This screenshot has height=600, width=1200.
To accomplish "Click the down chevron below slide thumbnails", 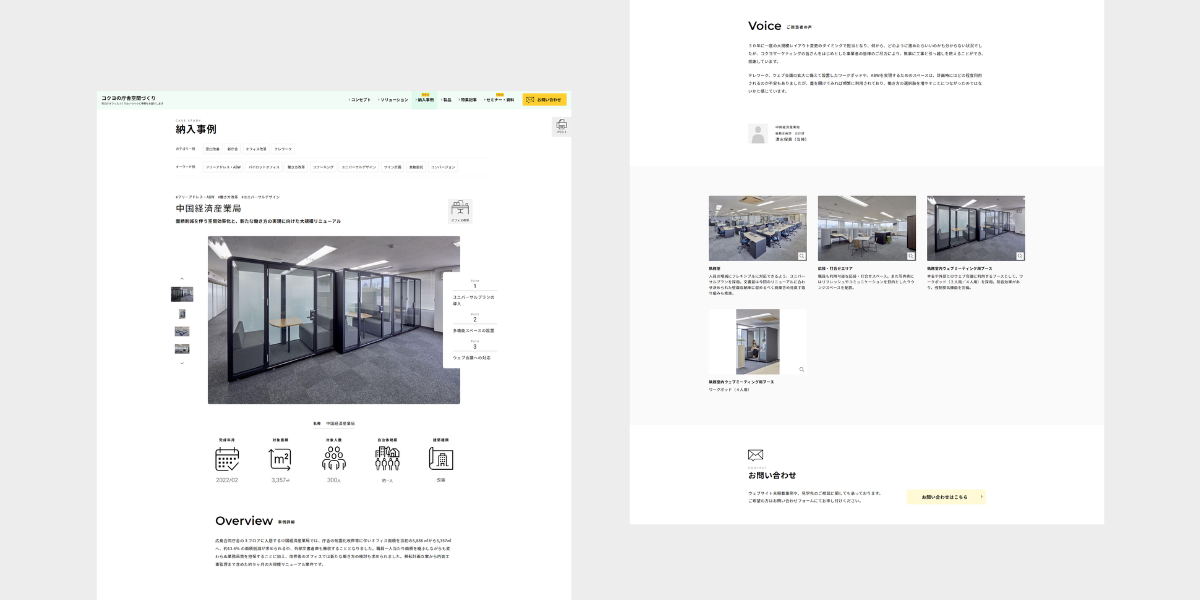I will point(182,363).
